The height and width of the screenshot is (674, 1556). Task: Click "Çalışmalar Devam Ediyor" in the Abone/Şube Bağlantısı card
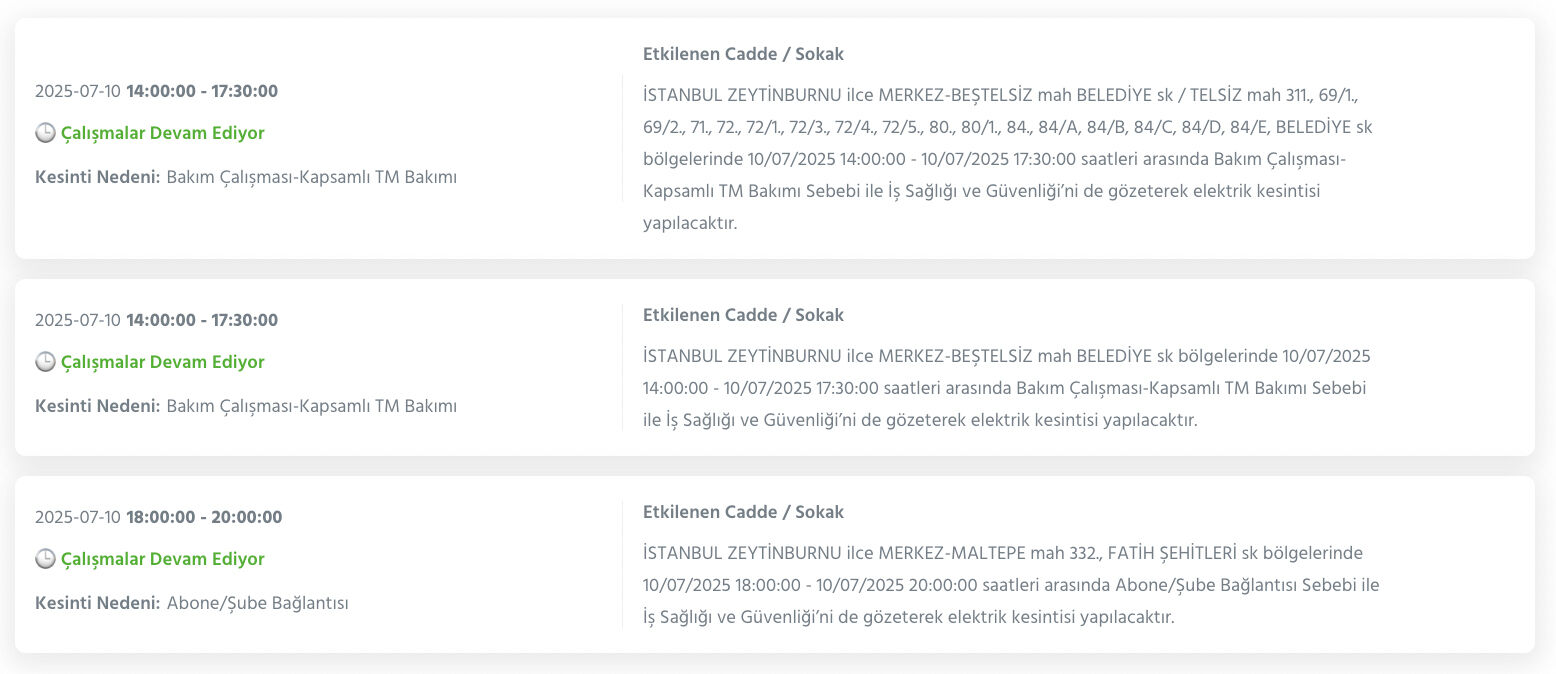coord(162,559)
